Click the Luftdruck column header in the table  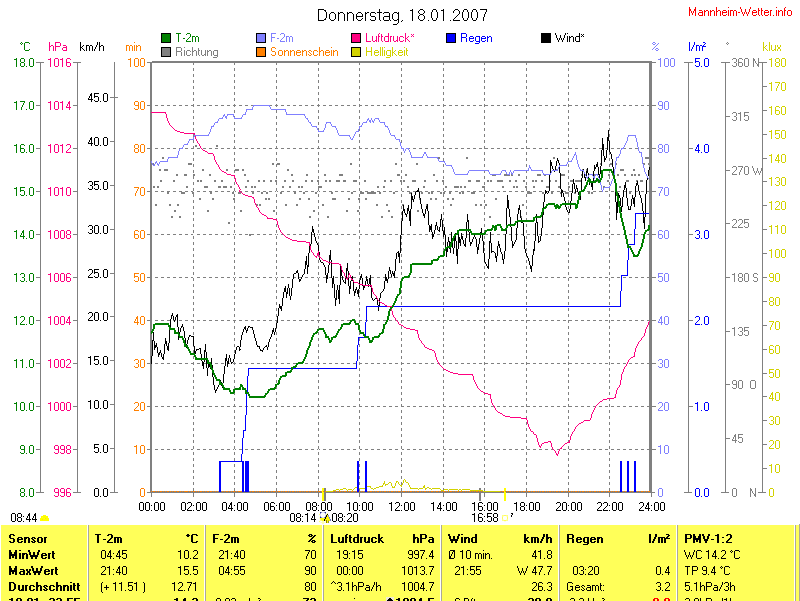(x=357, y=539)
